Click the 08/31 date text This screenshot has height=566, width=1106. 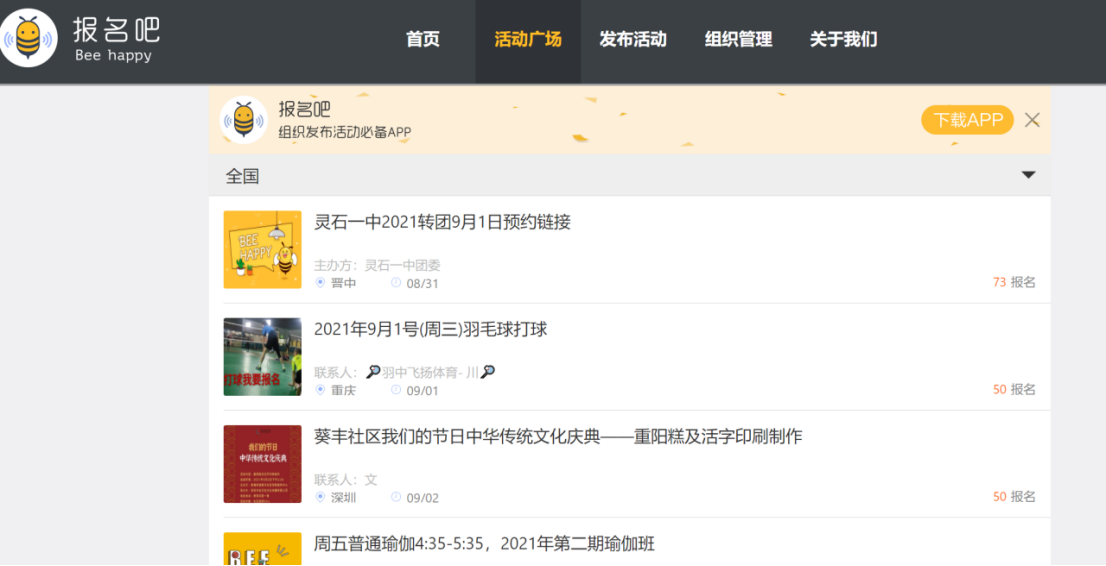click(423, 284)
